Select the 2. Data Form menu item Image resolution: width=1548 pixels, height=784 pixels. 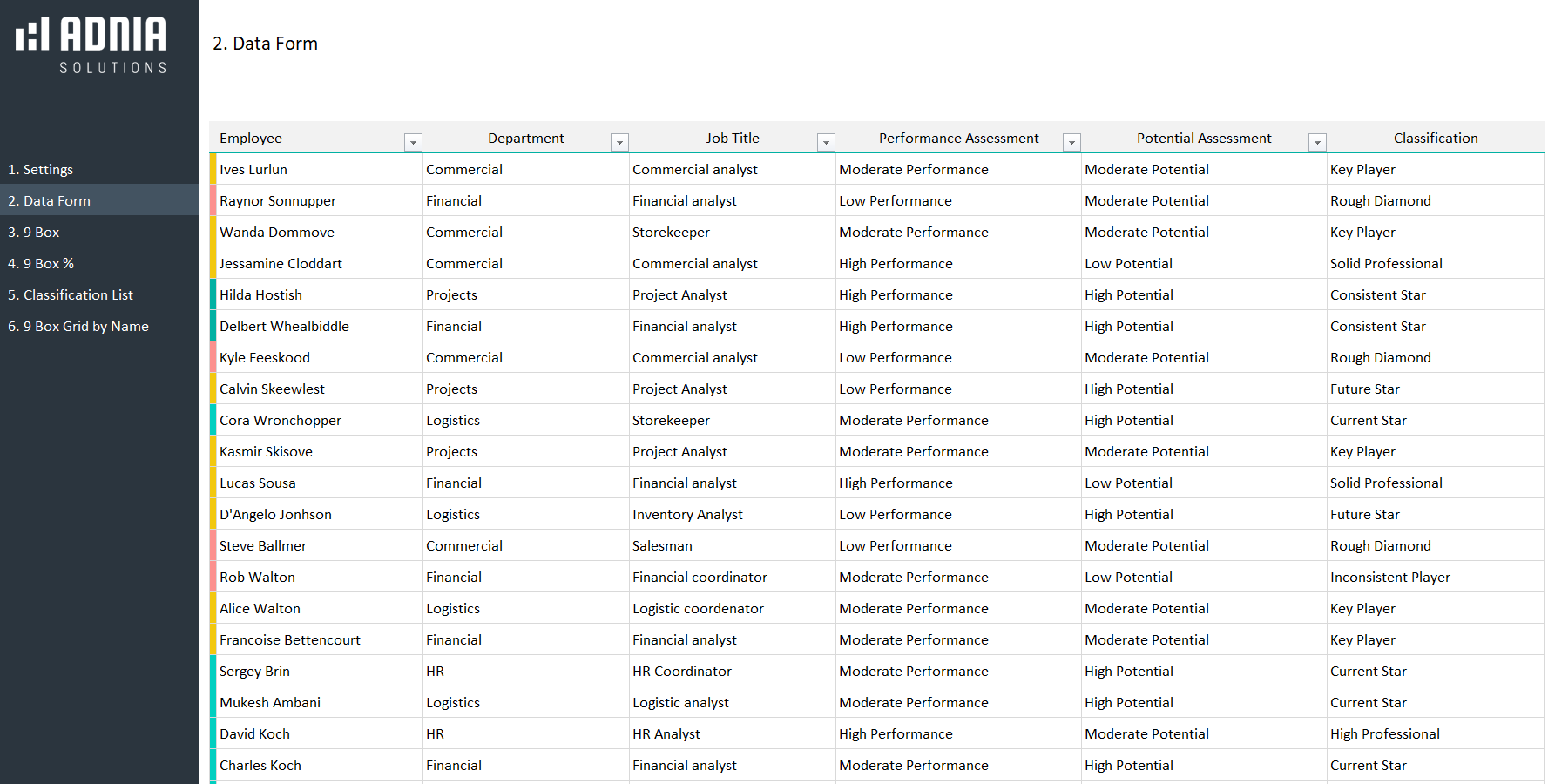click(50, 201)
